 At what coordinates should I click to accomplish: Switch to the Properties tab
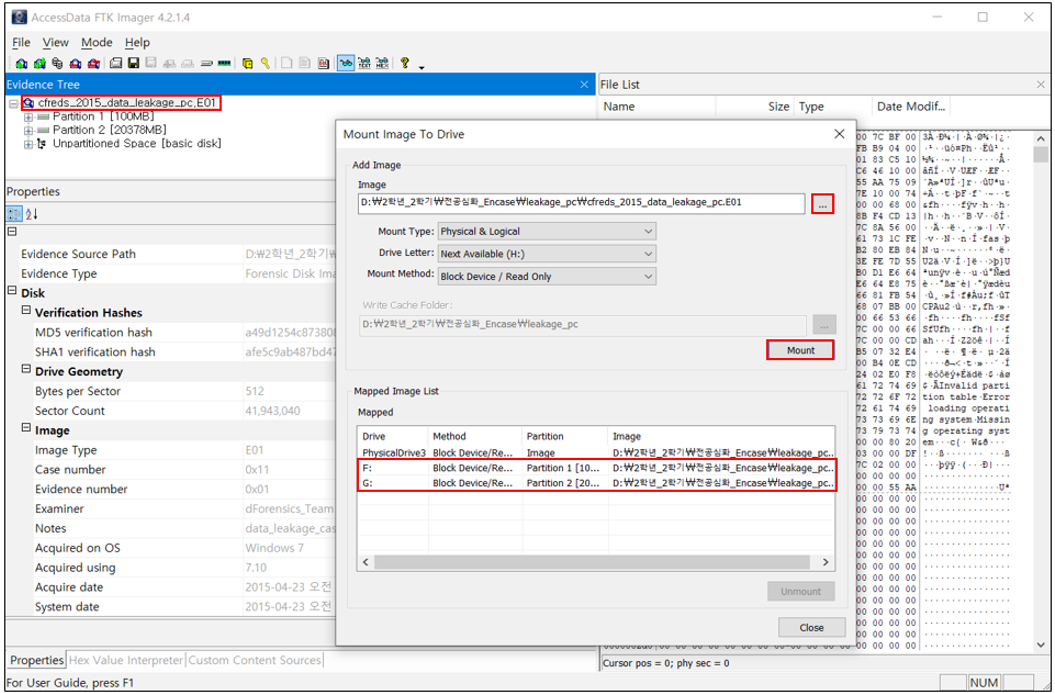tap(36, 660)
